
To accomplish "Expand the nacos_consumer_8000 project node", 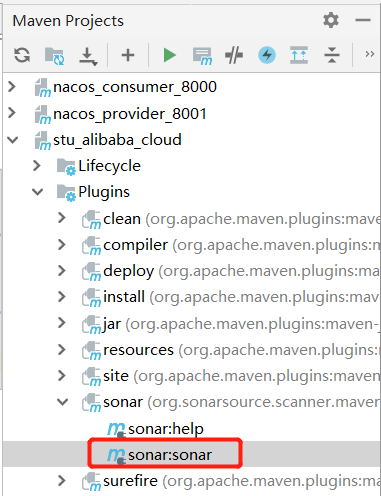I will click(x=12, y=87).
